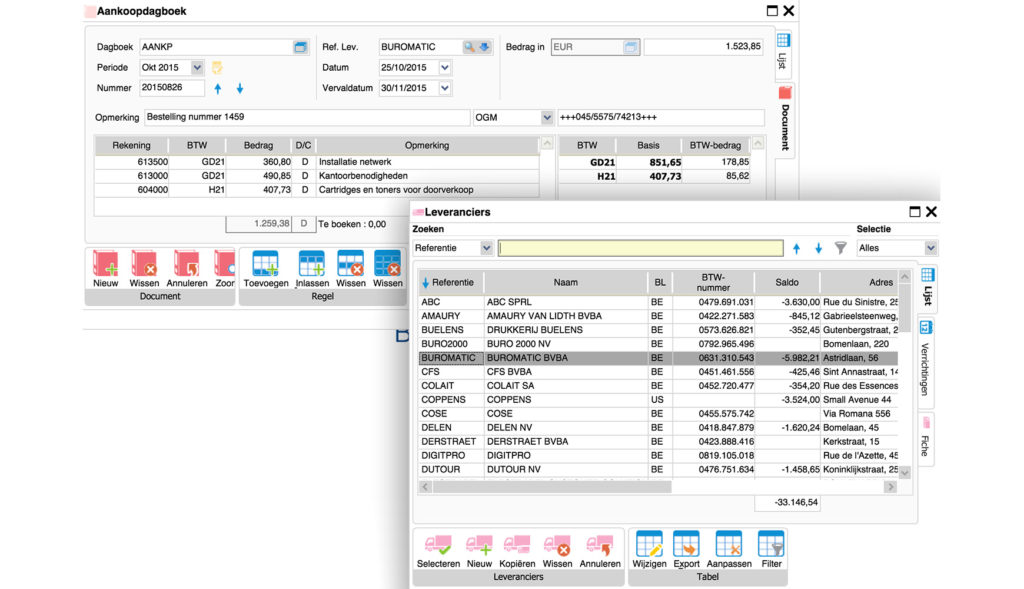1024x589 pixels.
Task: Click Nieuw in the Document toolbar group
Action: [105, 268]
